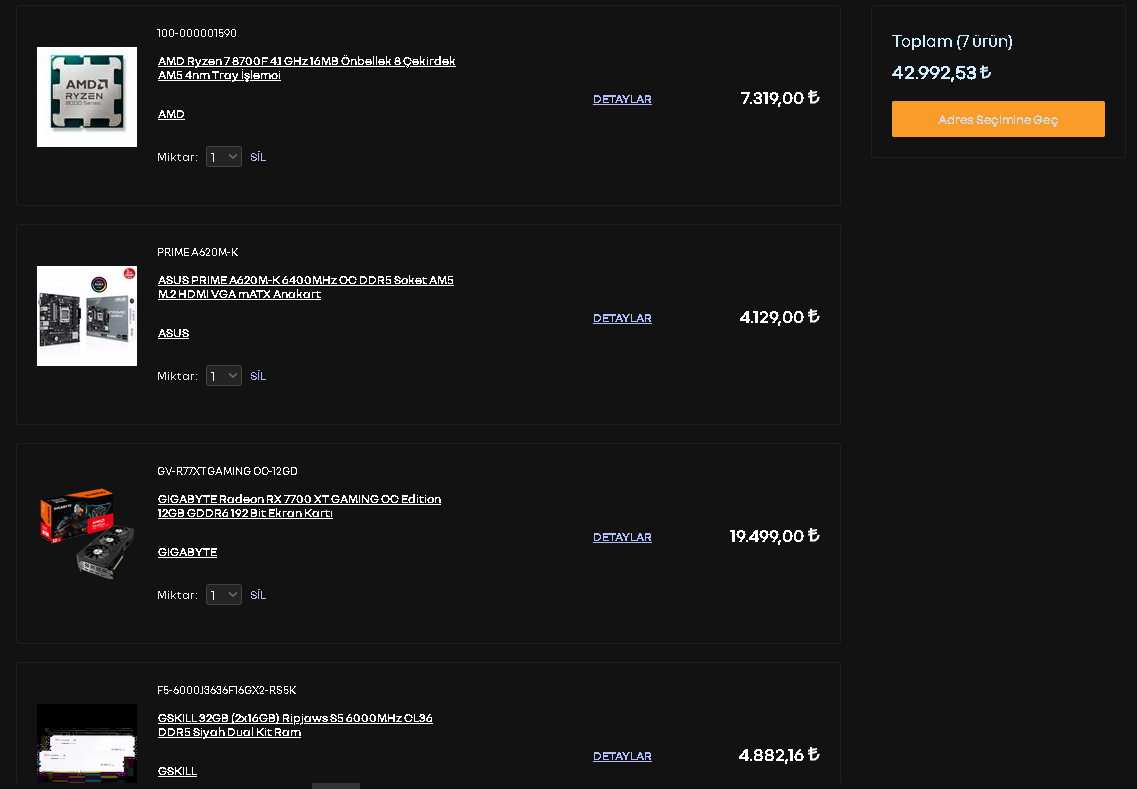View DETAYLAR for AMD Ryzen 7 8700F

(622, 99)
